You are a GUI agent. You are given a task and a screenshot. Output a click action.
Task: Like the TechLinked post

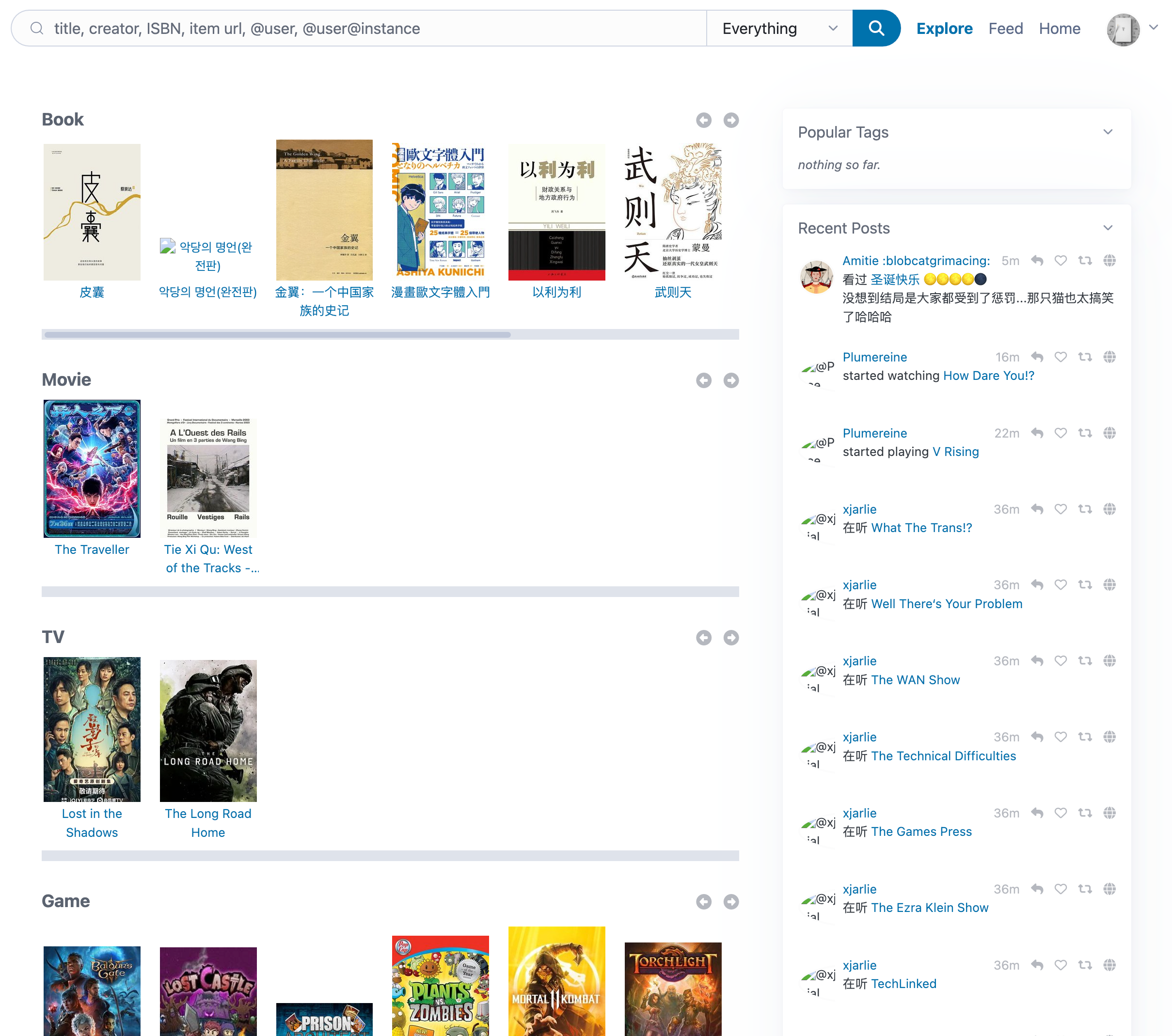tap(1060, 965)
